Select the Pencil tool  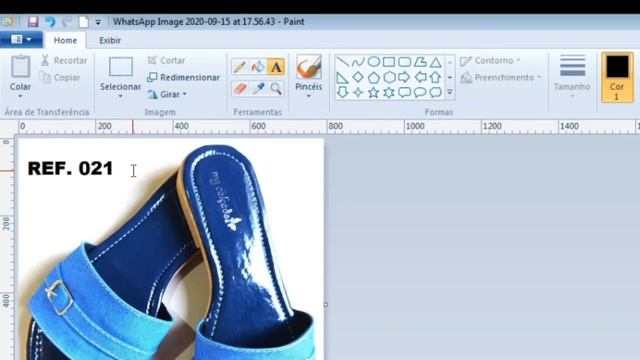(240, 67)
